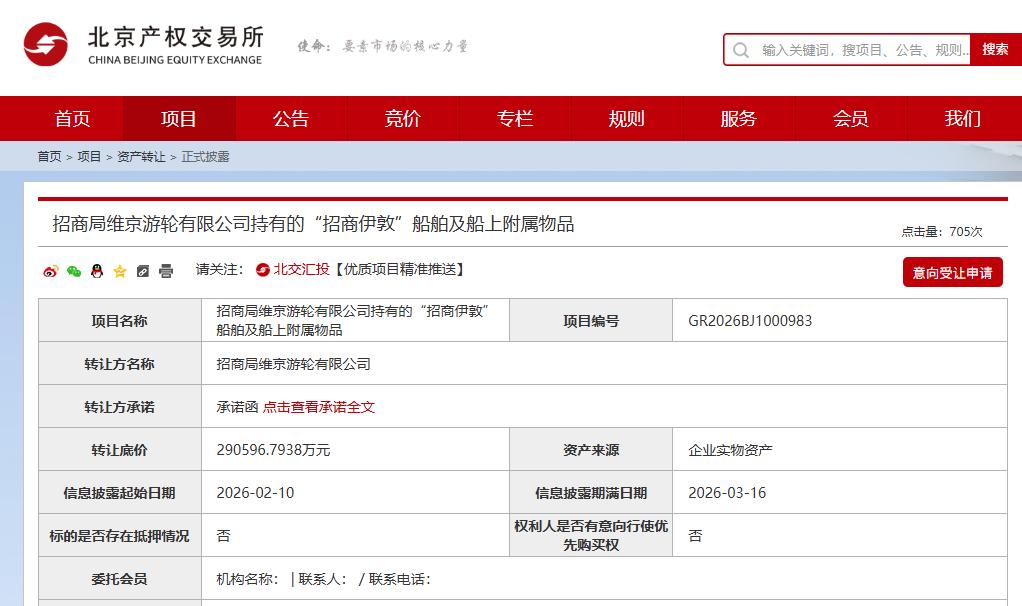
Task: Print the page with printer icon
Action: pyautogui.click(x=166, y=271)
